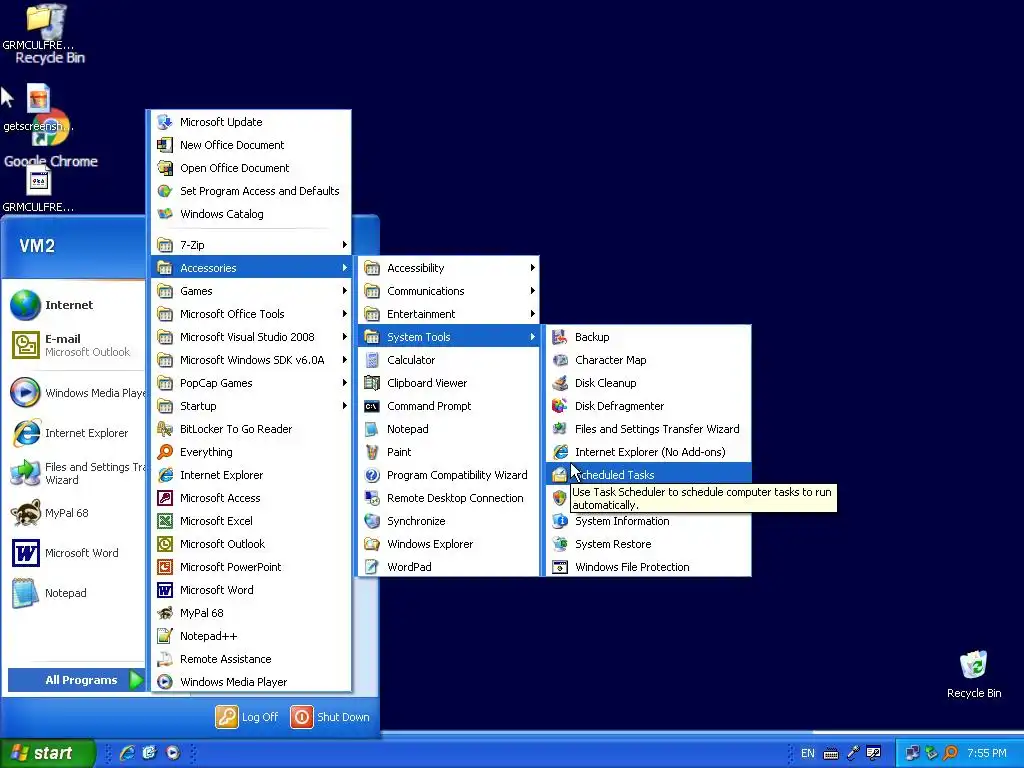Screen dimensions: 1024x768
Task: Select the Accessories menu item
Action: pyautogui.click(x=251, y=268)
